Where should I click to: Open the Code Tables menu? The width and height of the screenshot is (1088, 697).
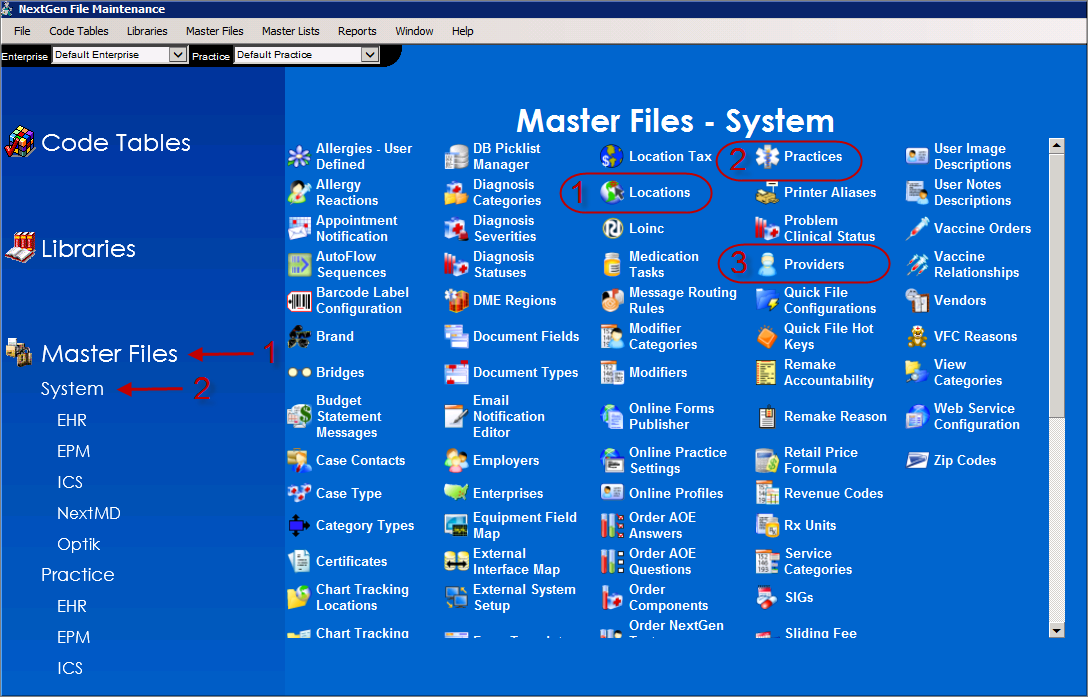point(78,31)
